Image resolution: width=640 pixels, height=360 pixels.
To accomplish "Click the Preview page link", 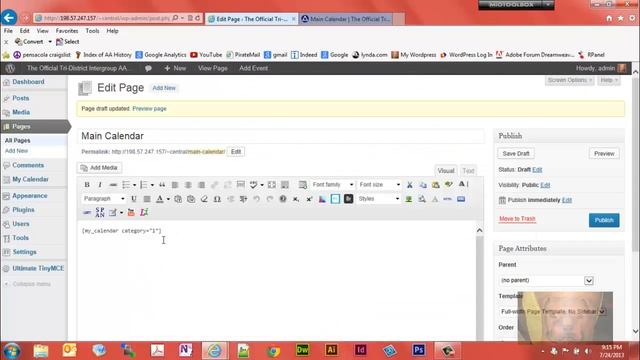I will coord(149,109).
